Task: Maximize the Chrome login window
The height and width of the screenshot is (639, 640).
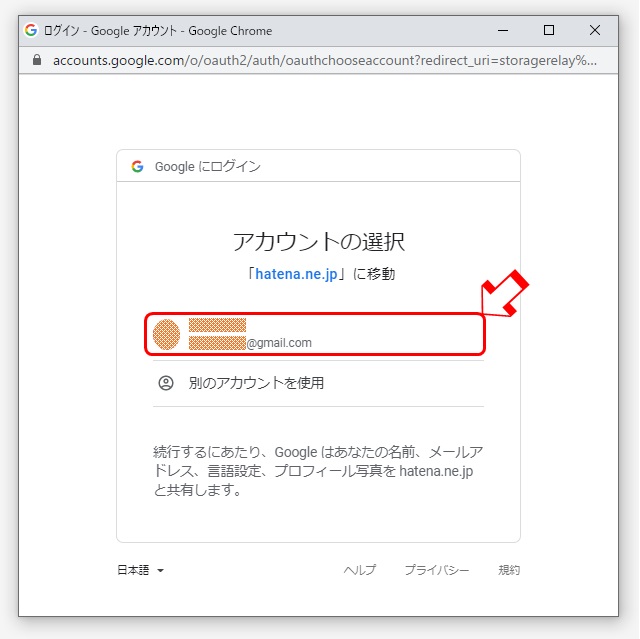Action: [549, 30]
